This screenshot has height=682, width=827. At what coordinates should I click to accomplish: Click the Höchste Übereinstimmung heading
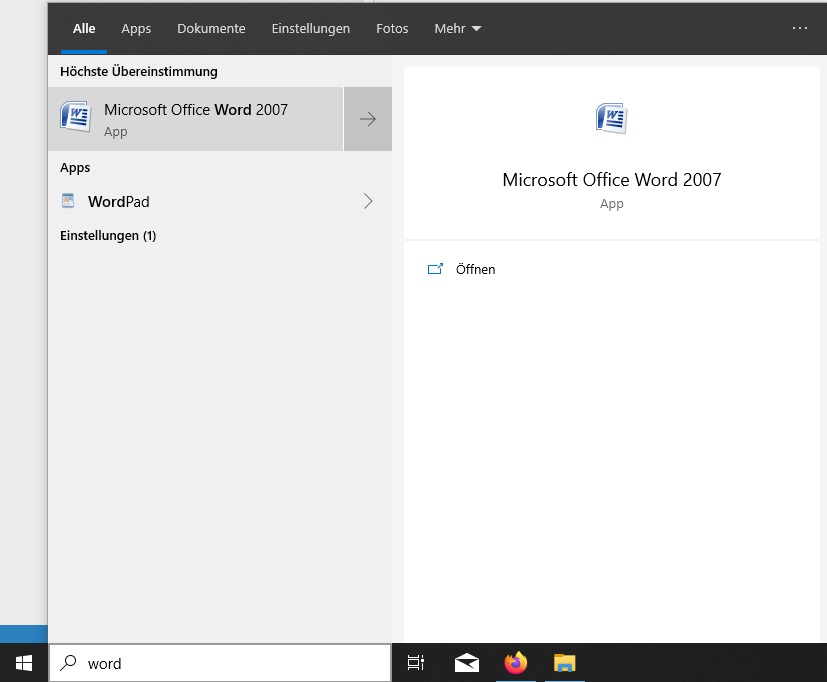[139, 71]
